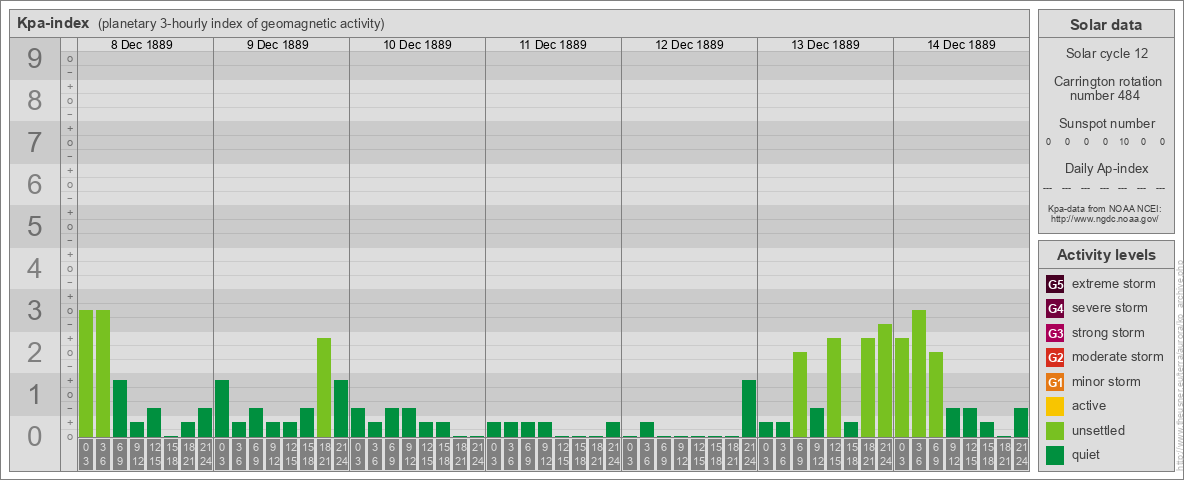Viewport: 1184px width, 480px height.
Task: Click the Kp scale number 9
Action: click(x=35, y=59)
